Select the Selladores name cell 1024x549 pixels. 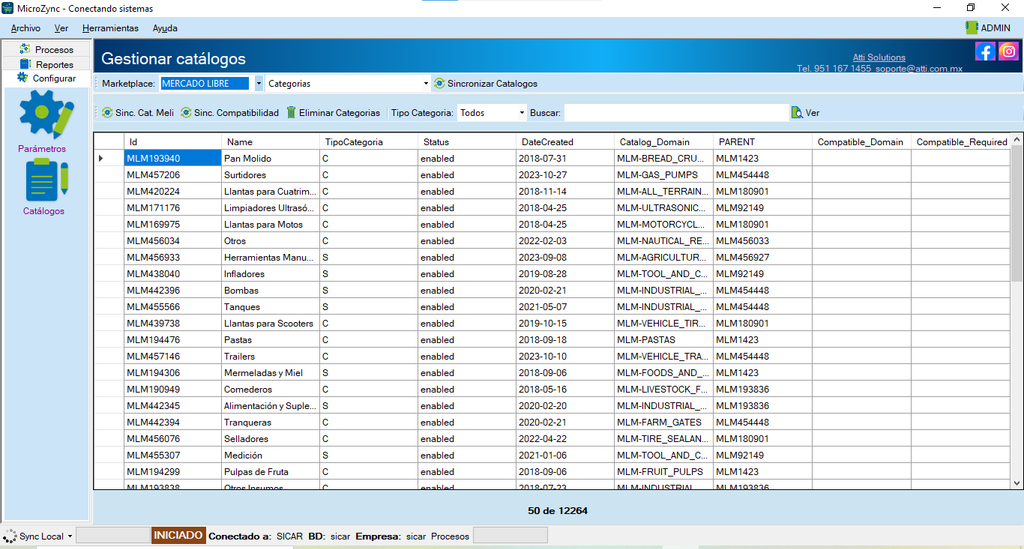pyautogui.click(x=270, y=439)
